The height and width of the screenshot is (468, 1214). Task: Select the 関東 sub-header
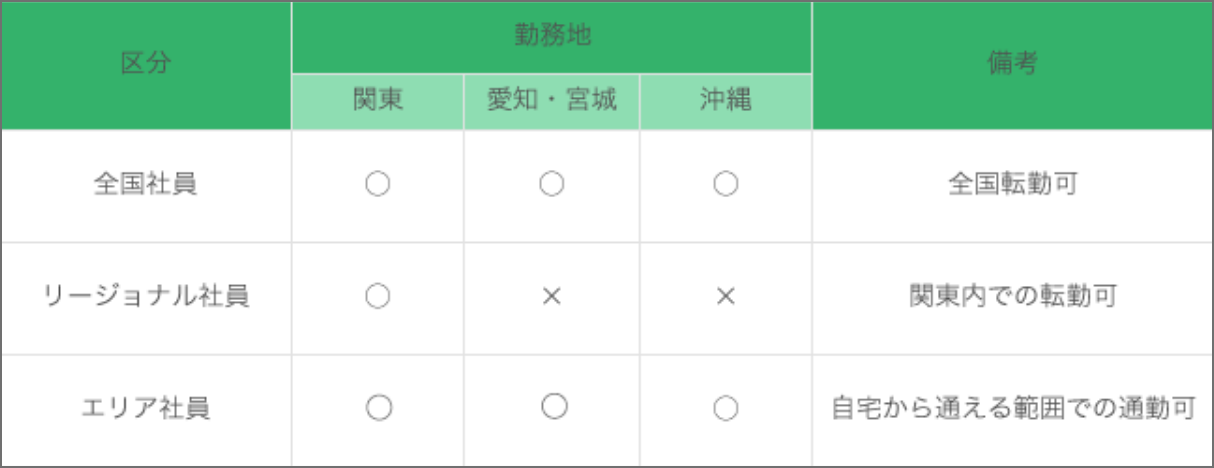coord(377,101)
